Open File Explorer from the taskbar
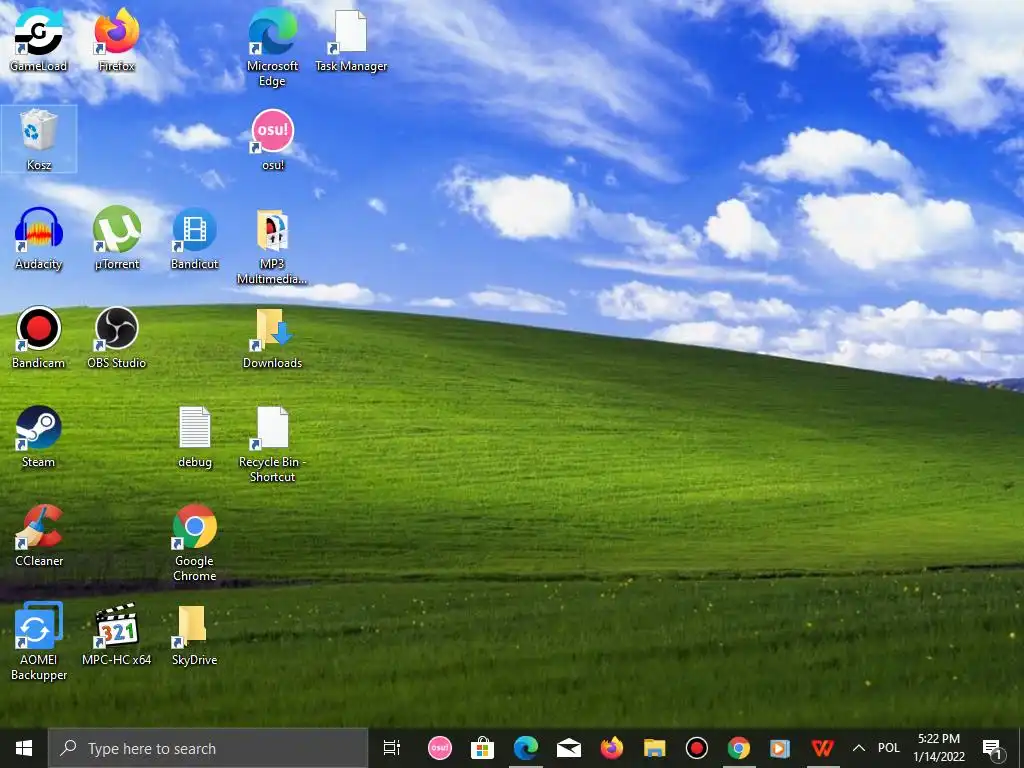The height and width of the screenshot is (768, 1024). (654, 748)
